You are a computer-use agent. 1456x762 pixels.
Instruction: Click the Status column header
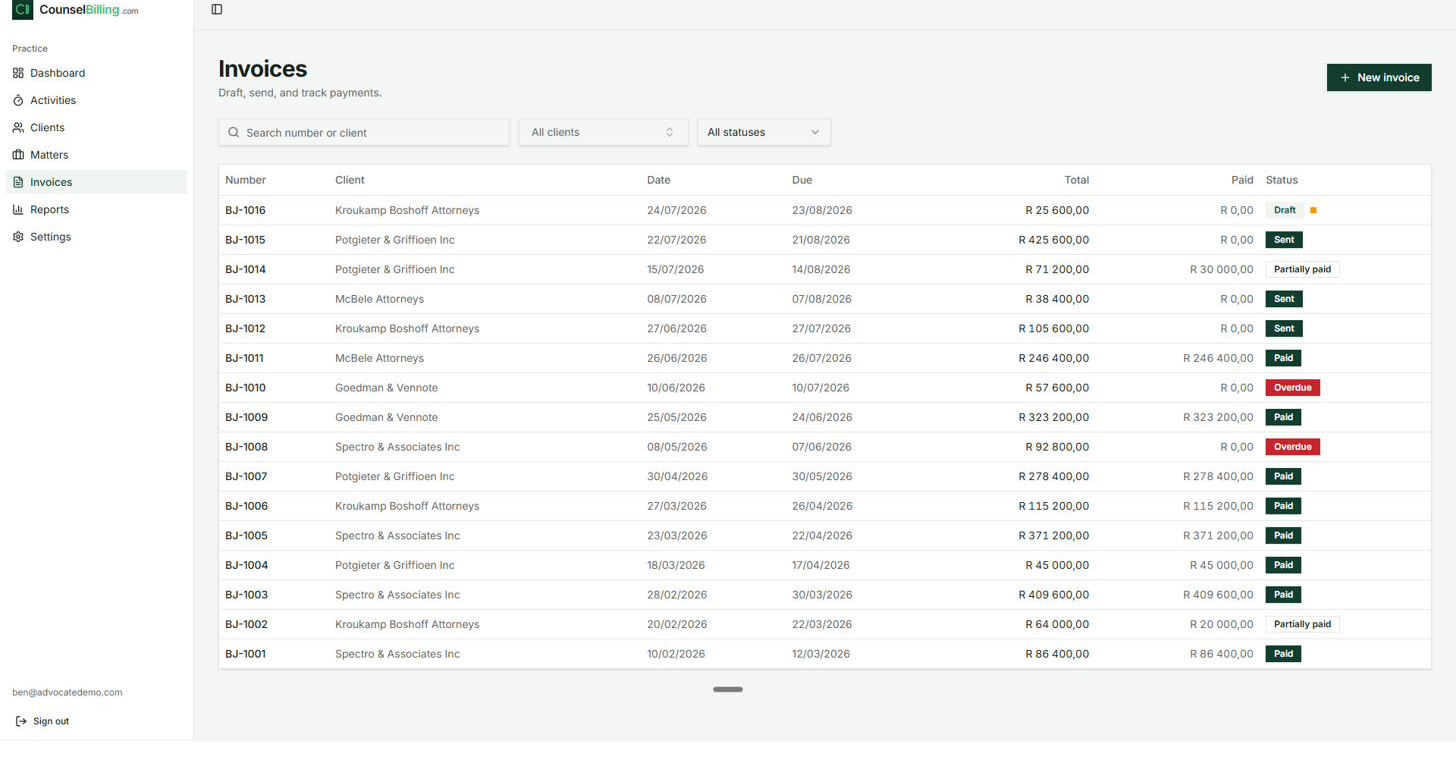[1282, 180]
